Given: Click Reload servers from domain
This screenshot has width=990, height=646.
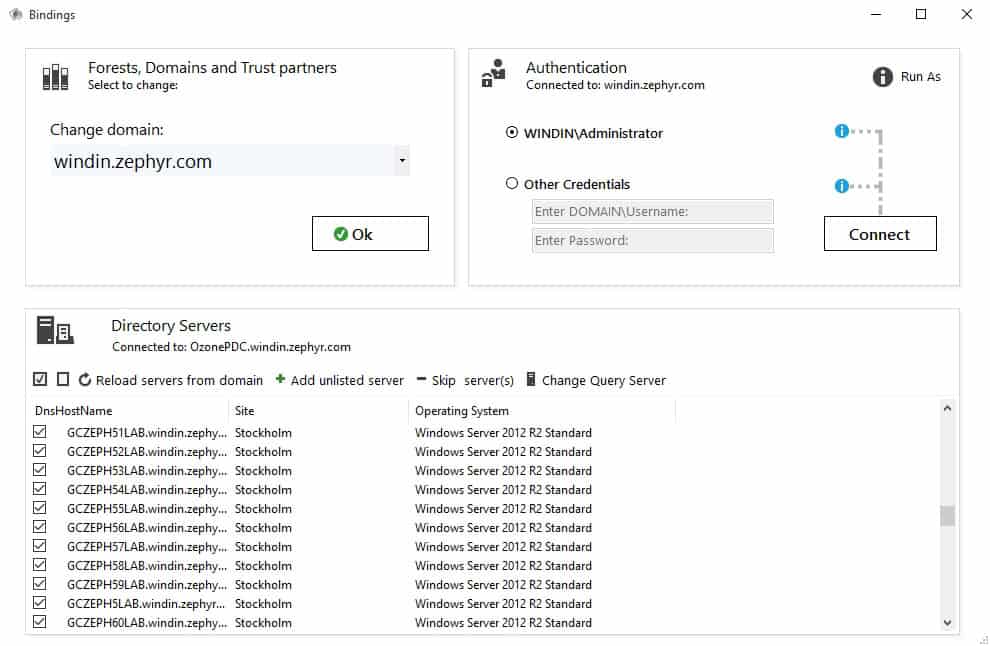Looking at the screenshot, I should tap(179, 380).
